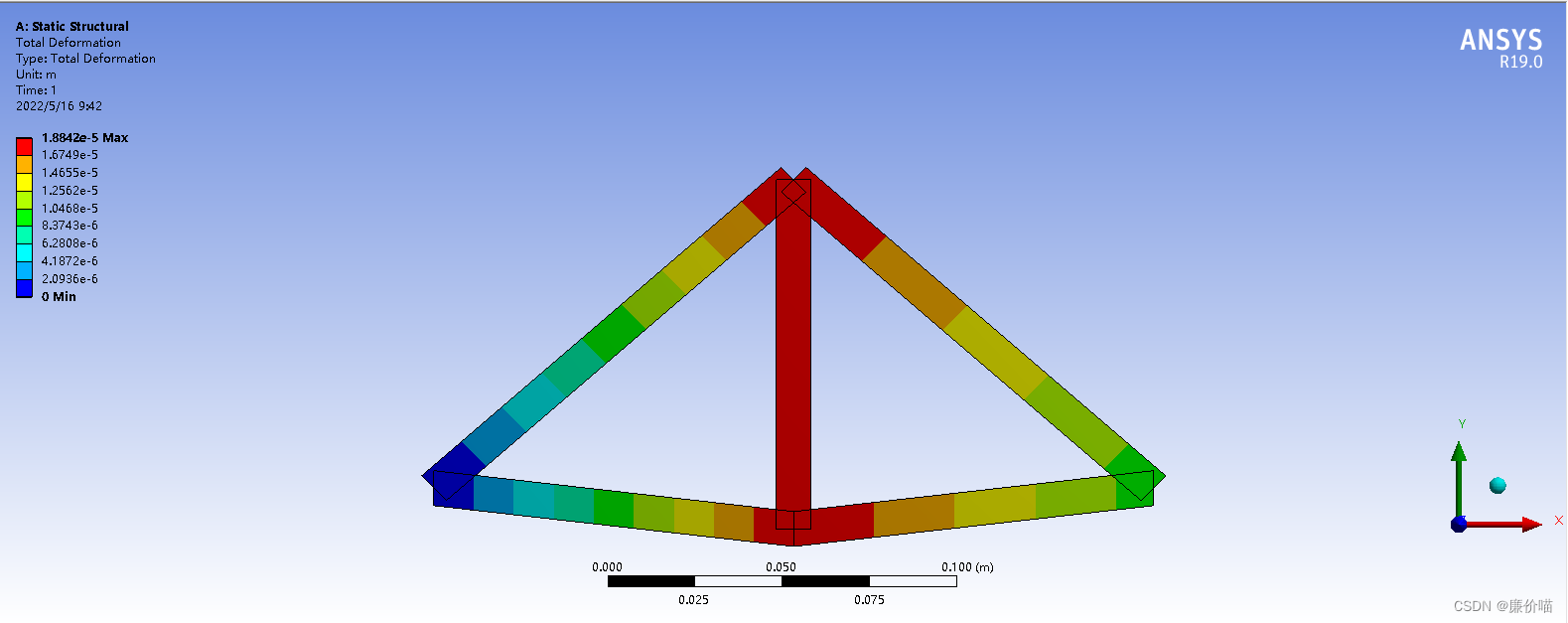Click the 1.0468e-5 legend value
The height and width of the screenshot is (623, 1568).
click(x=70, y=209)
